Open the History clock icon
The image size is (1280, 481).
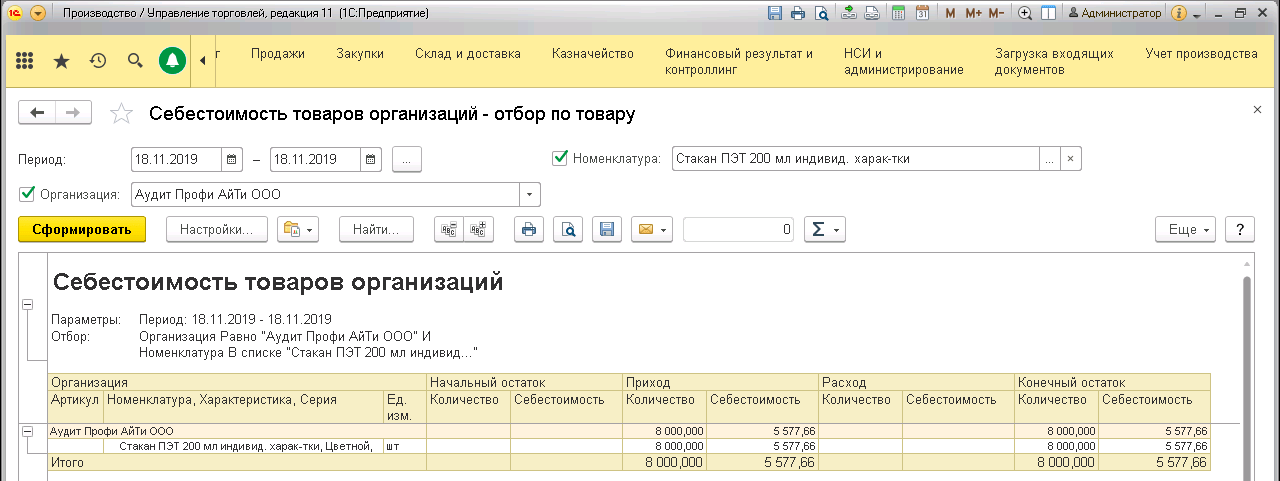pyautogui.click(x=98, y=61)
